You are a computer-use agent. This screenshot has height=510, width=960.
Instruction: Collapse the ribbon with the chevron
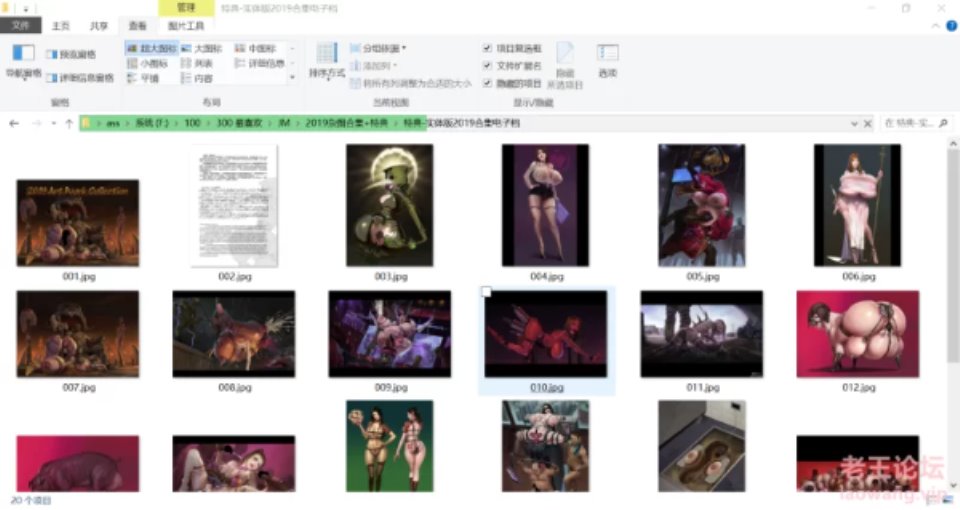pos(936,26)
